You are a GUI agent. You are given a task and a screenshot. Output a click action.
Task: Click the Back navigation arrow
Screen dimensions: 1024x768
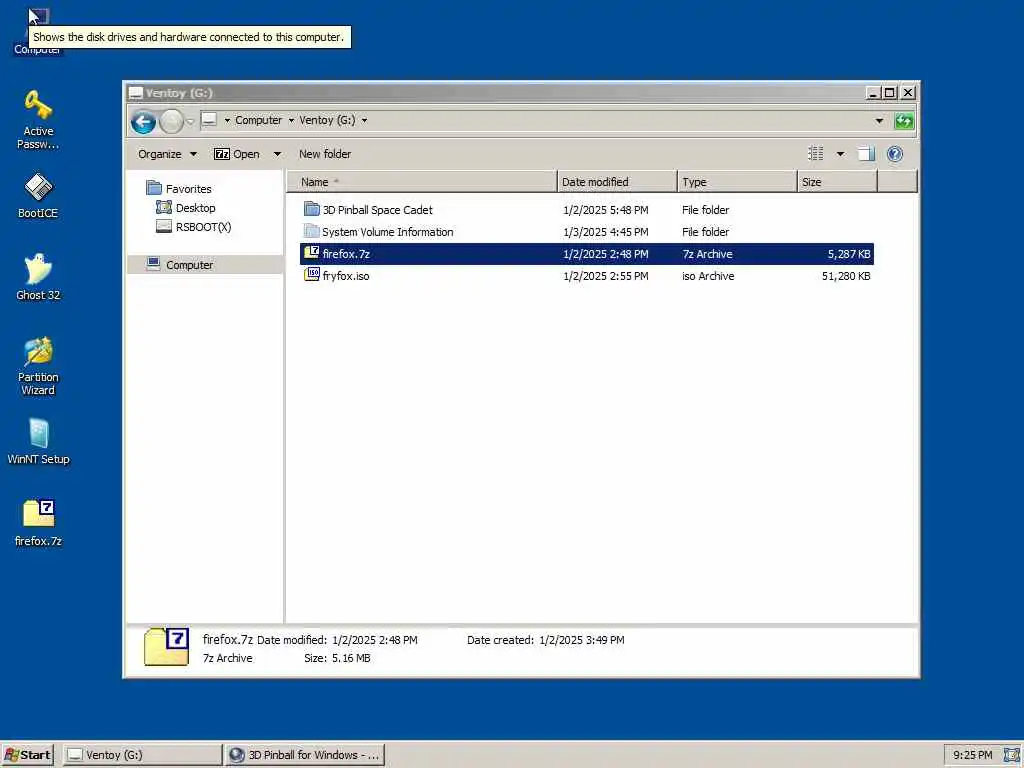pyautogui.click(x=143, y=121)
